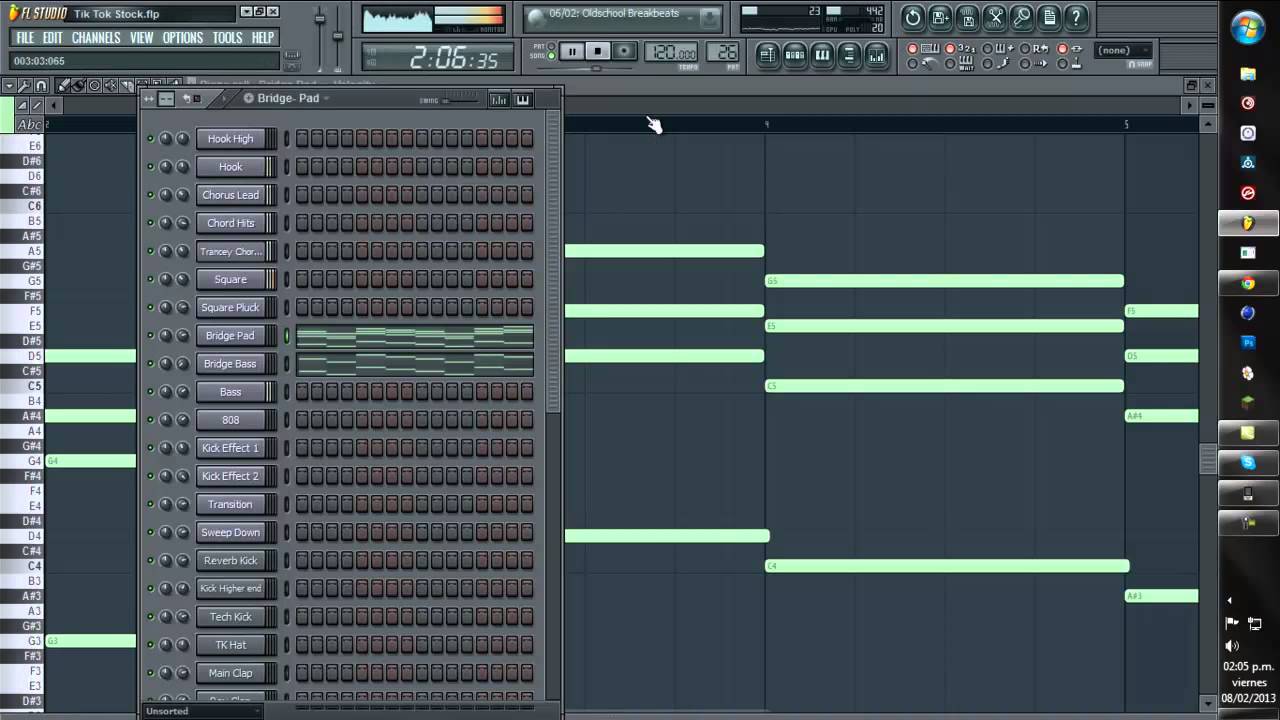
Task: Mute the Chorus Lead channel LED
Action: pyautogui.click(x=150, y=195)
